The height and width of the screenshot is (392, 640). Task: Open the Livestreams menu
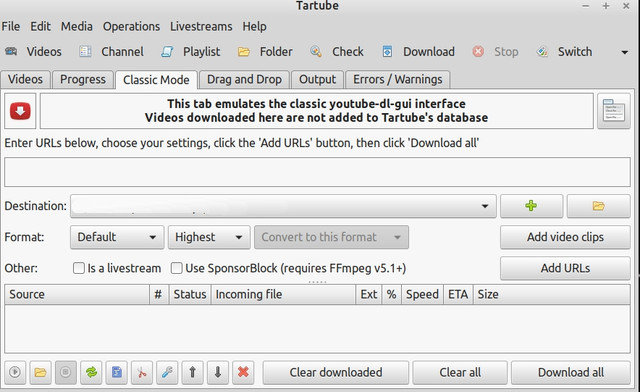pyautogui.click(x=201, y=27)
